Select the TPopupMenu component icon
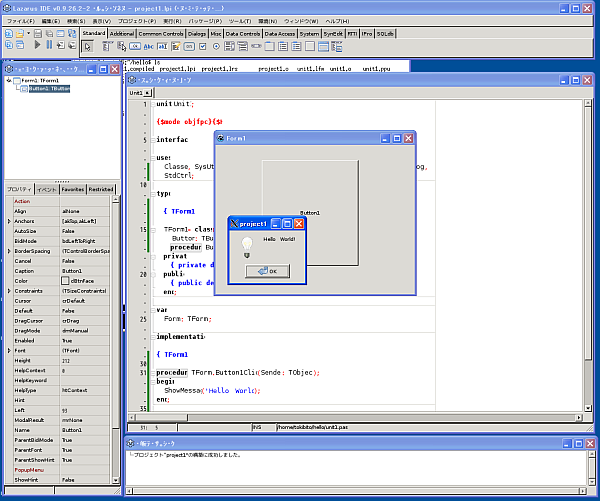Viewport: 600px width, 501px height. (121, 47)
